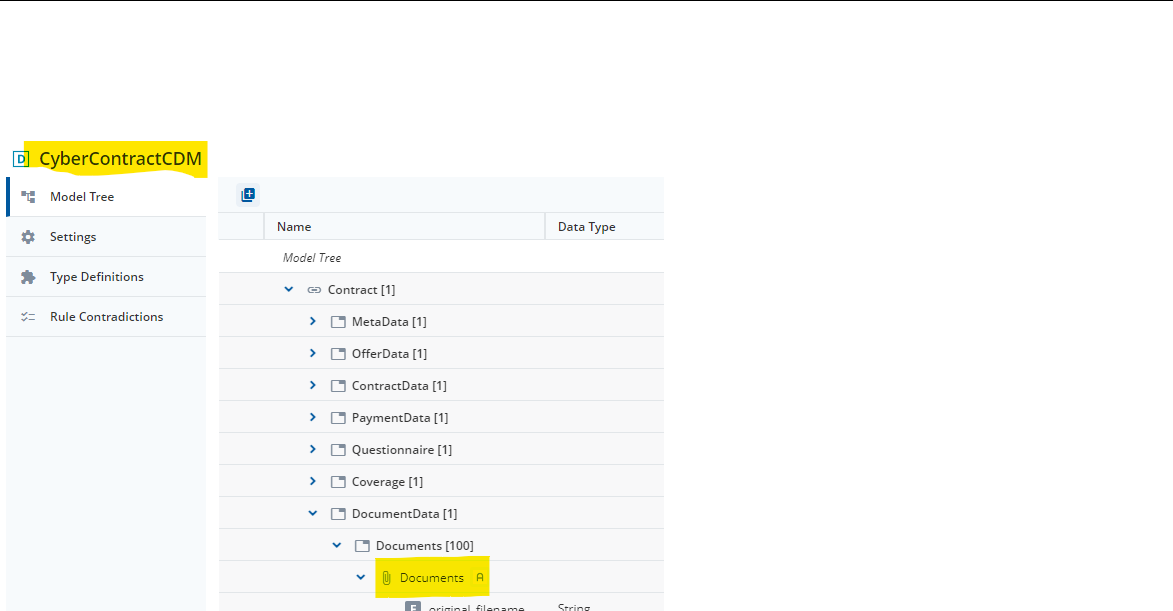Click the folder icon of Coverage [1]
The height and width of the screenshot is (611, 1173).
coord(338,482)
